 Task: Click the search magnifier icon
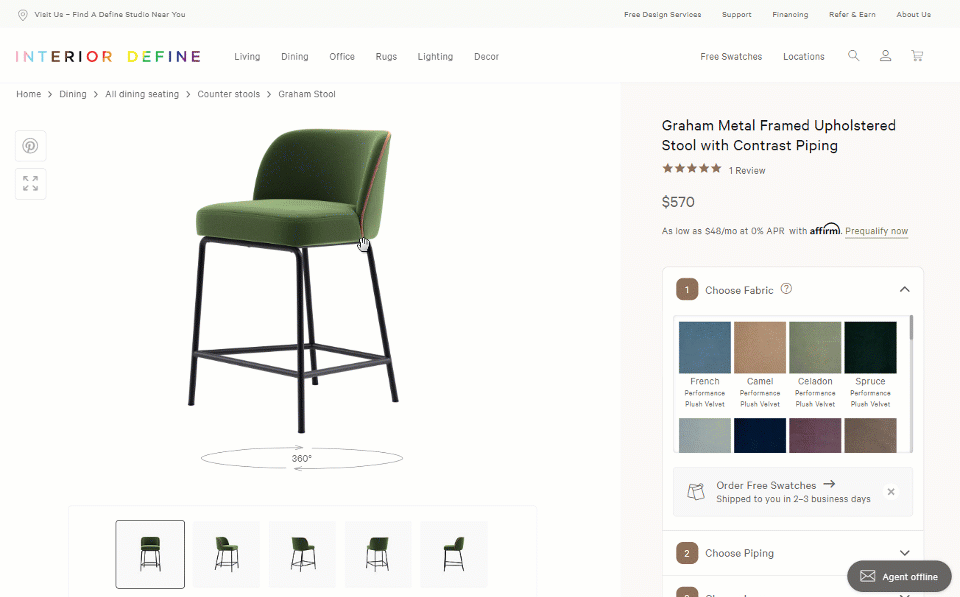853,56
